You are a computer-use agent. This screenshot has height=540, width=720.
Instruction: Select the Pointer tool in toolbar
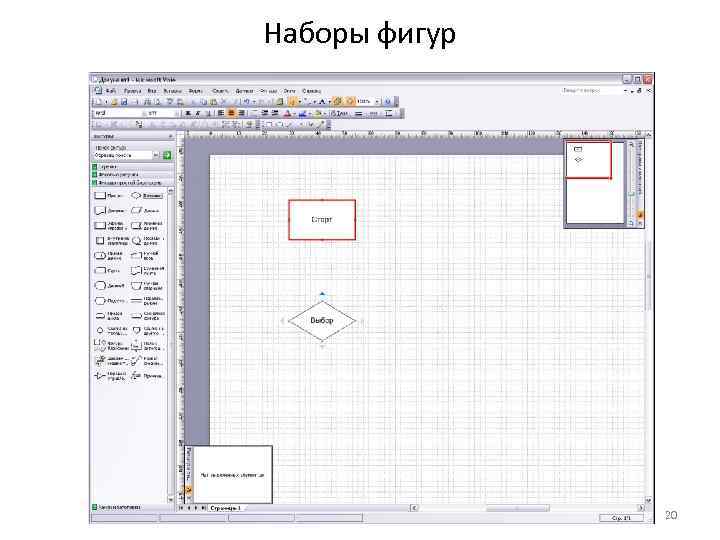point(292,101)
